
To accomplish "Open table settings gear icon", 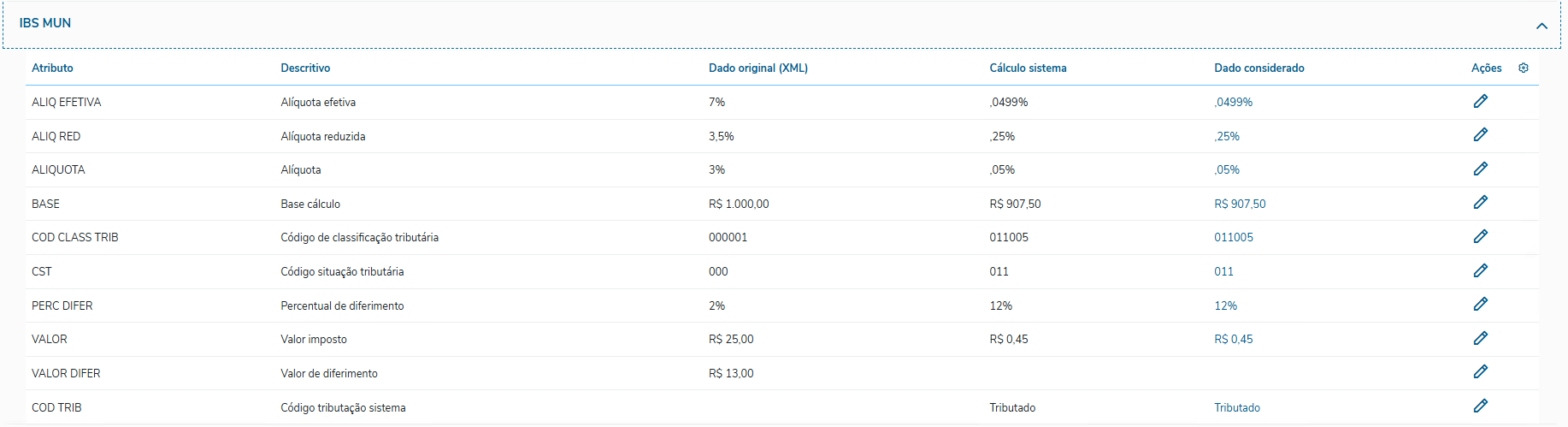I will click(x=1524, y=68).
